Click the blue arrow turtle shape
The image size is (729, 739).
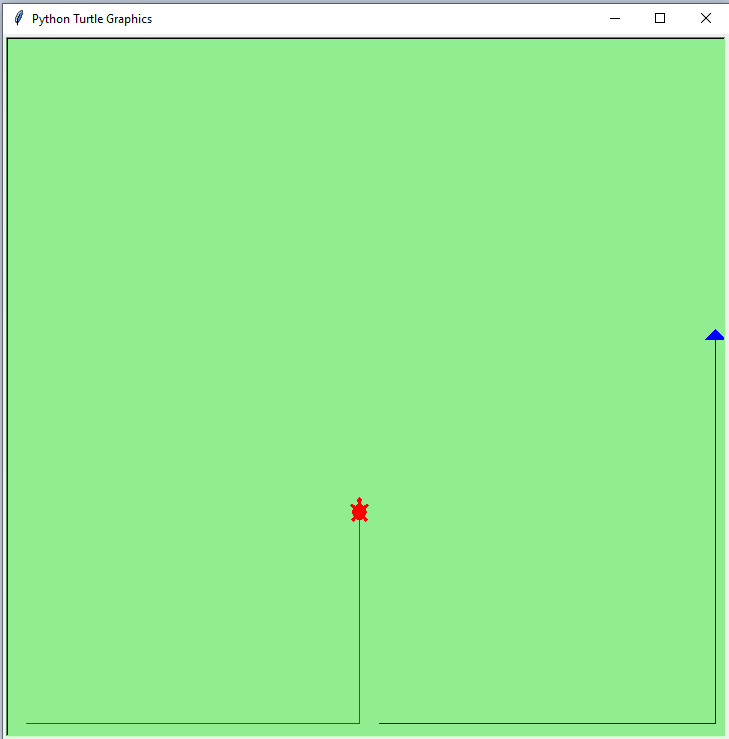[714, 335]
